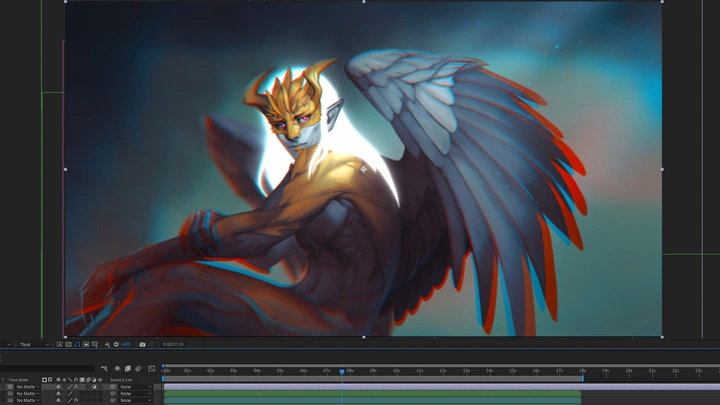Click the third layer's parent pick whip

[x=112, y=400]
